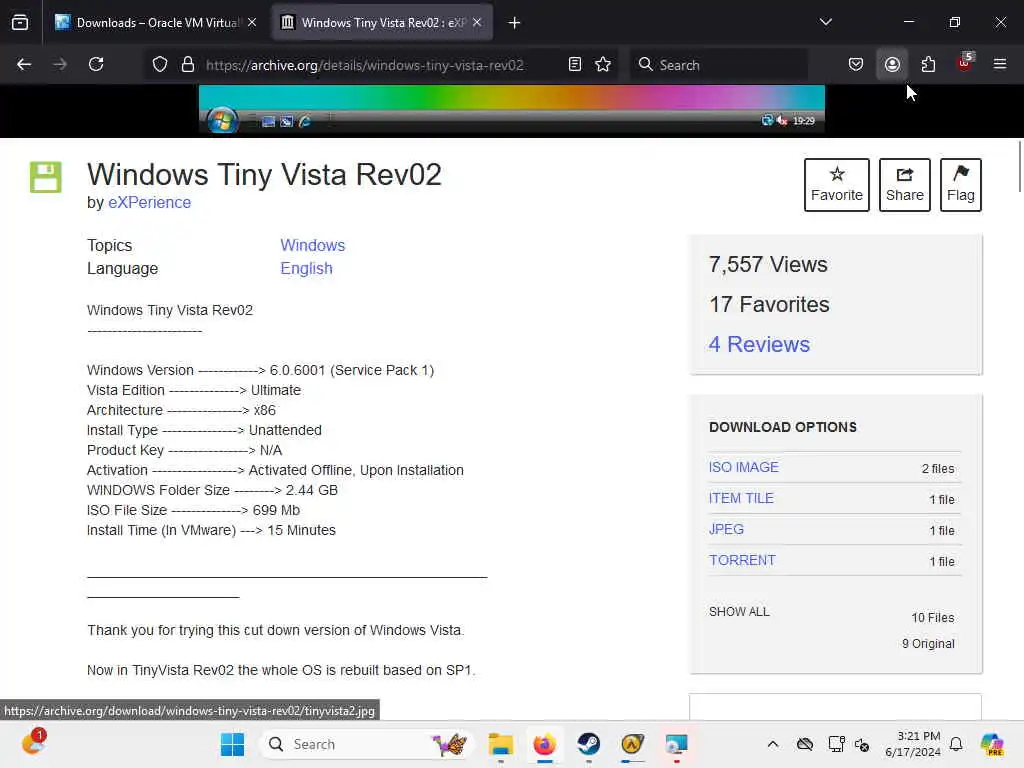Open the eXPerience creator link
The image size is (1024, 768).
[x=150, y=202]
